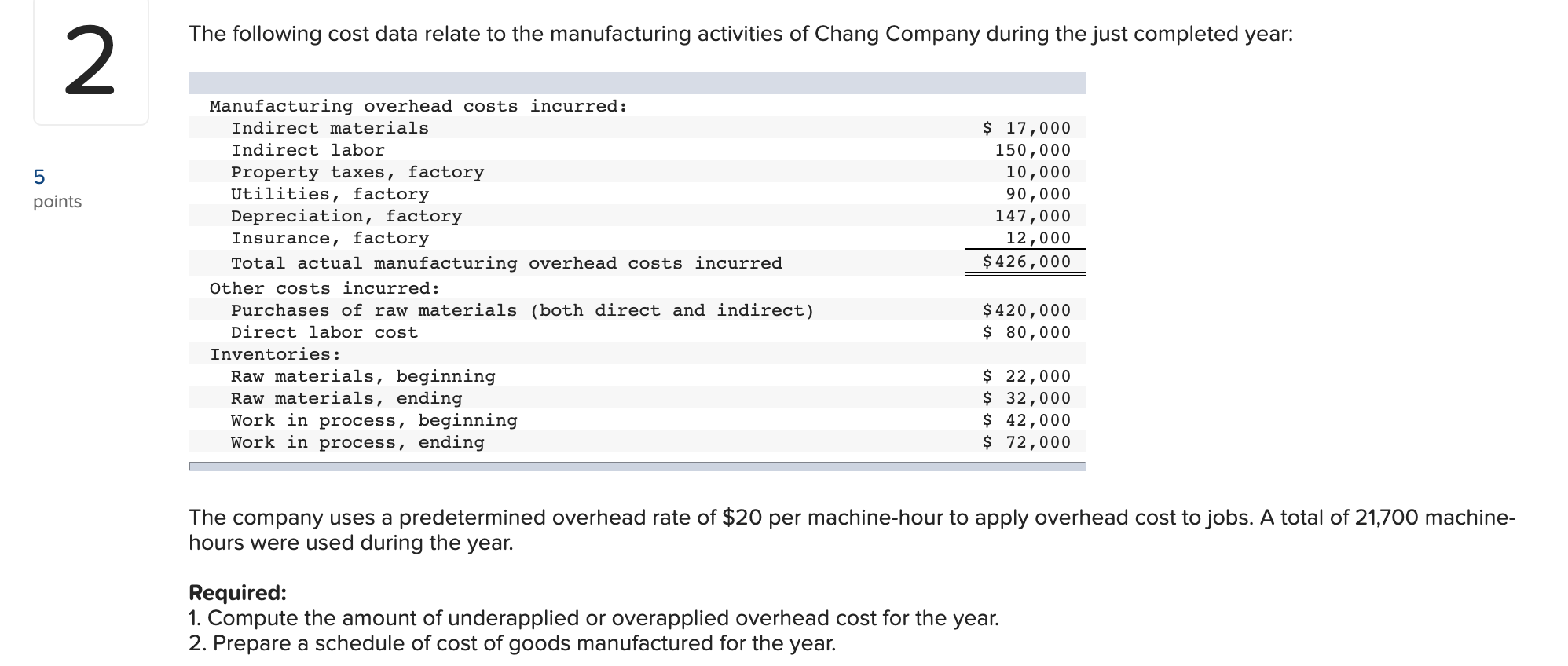The height and width of the screenshot is (666, 1568).
Task: Click the 'Required:' heading
Action: click(x=237, y=592)
